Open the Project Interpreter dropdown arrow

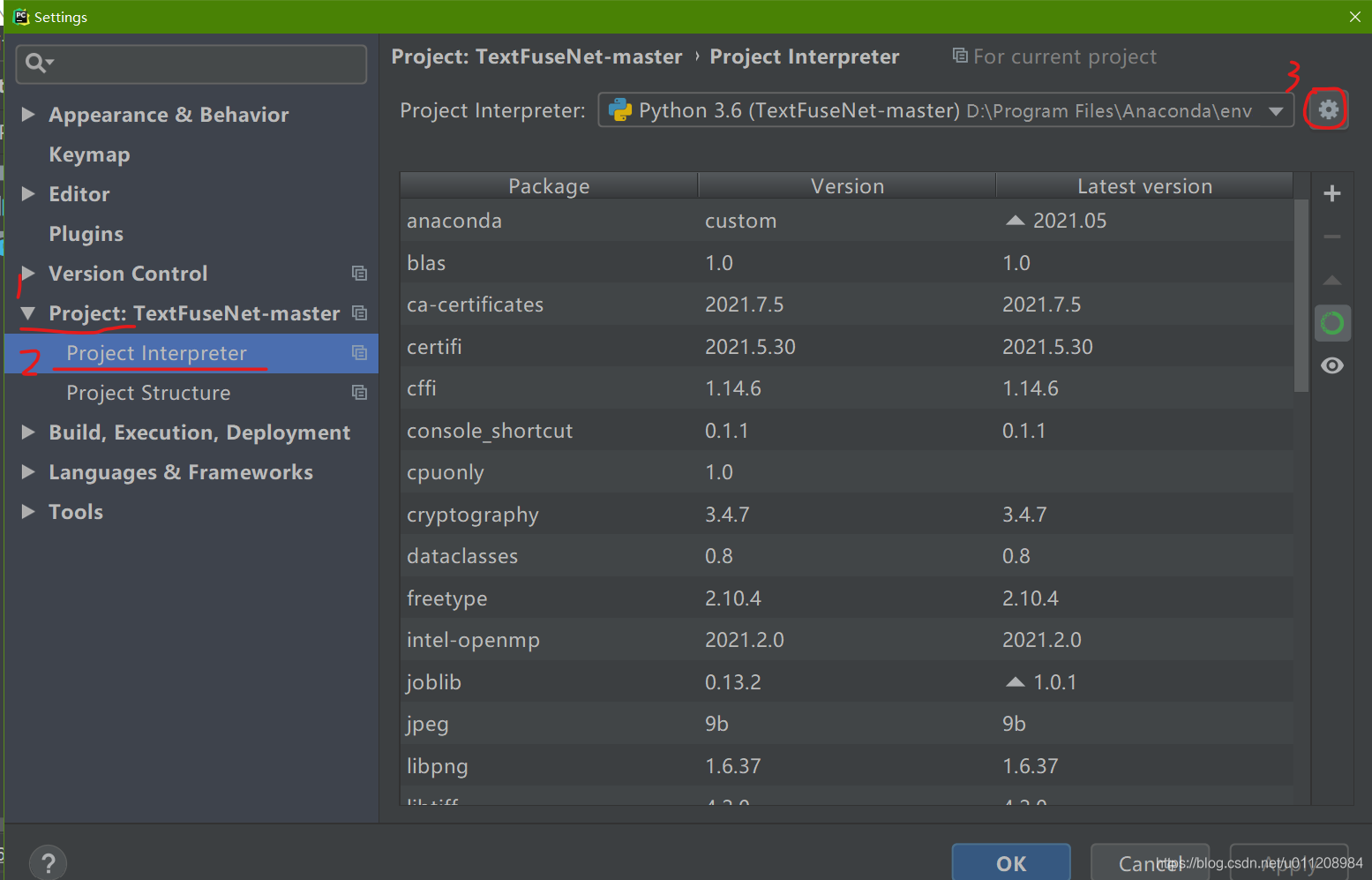click(x=1276, y=111)
